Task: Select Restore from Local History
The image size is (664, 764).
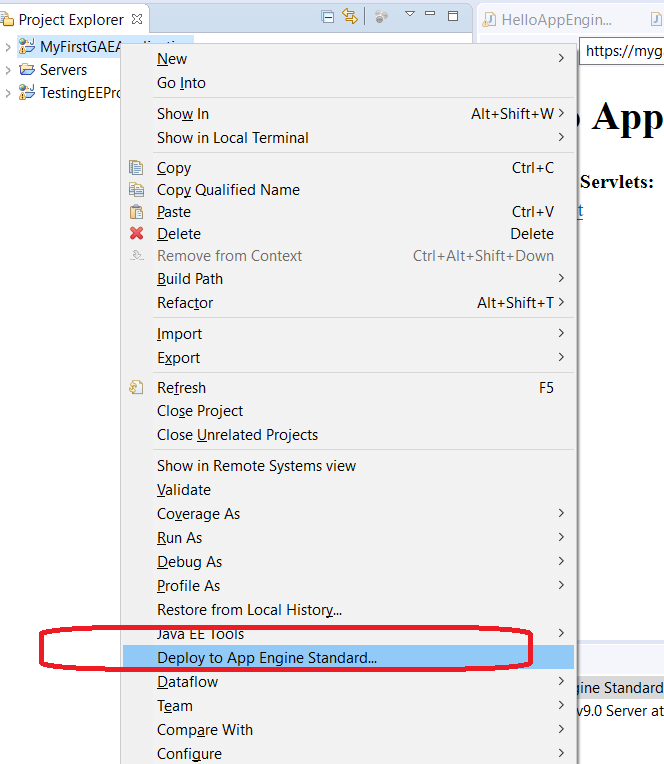Action: tap(249, 610)
